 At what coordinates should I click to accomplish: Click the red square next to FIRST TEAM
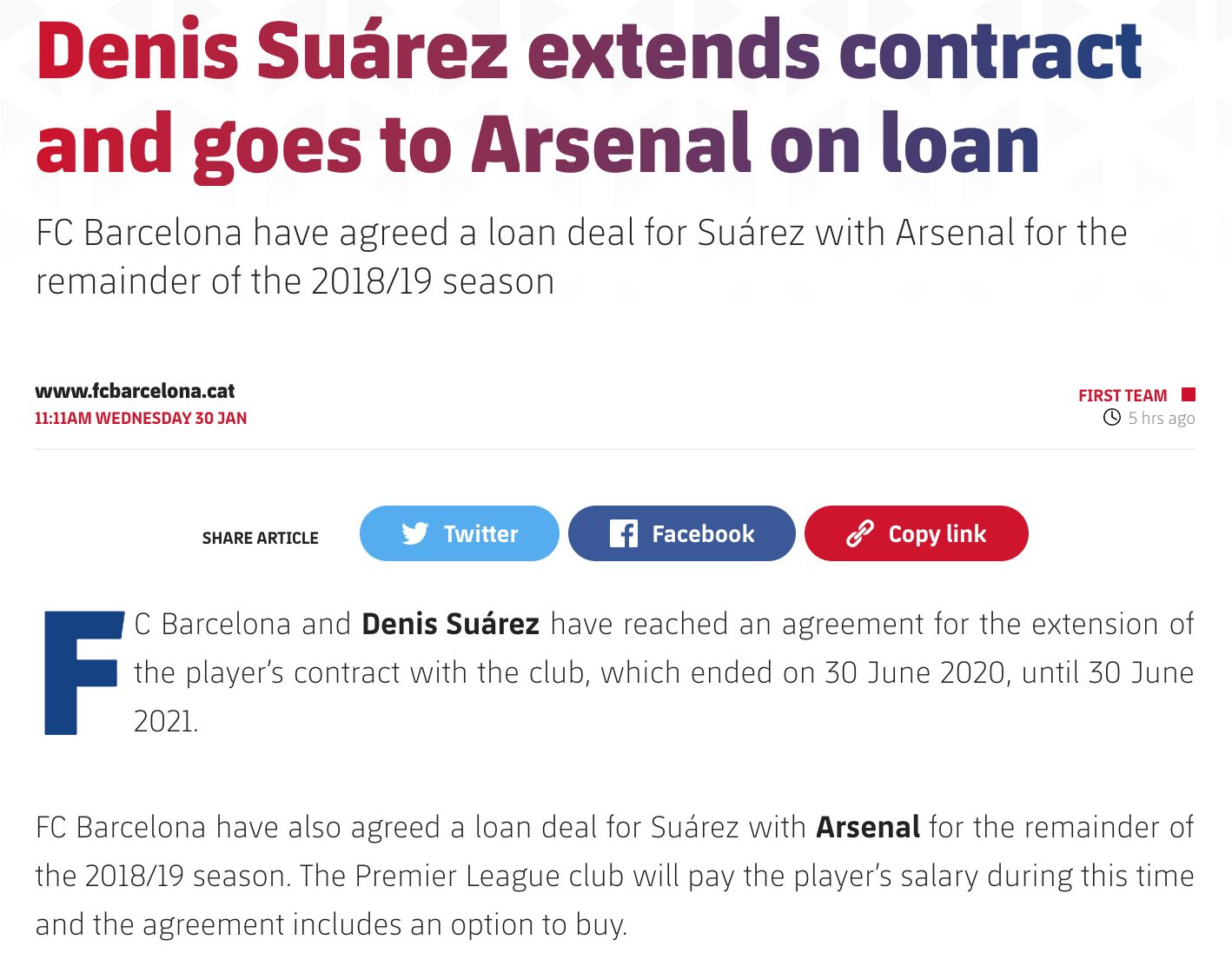(1190, 394)
